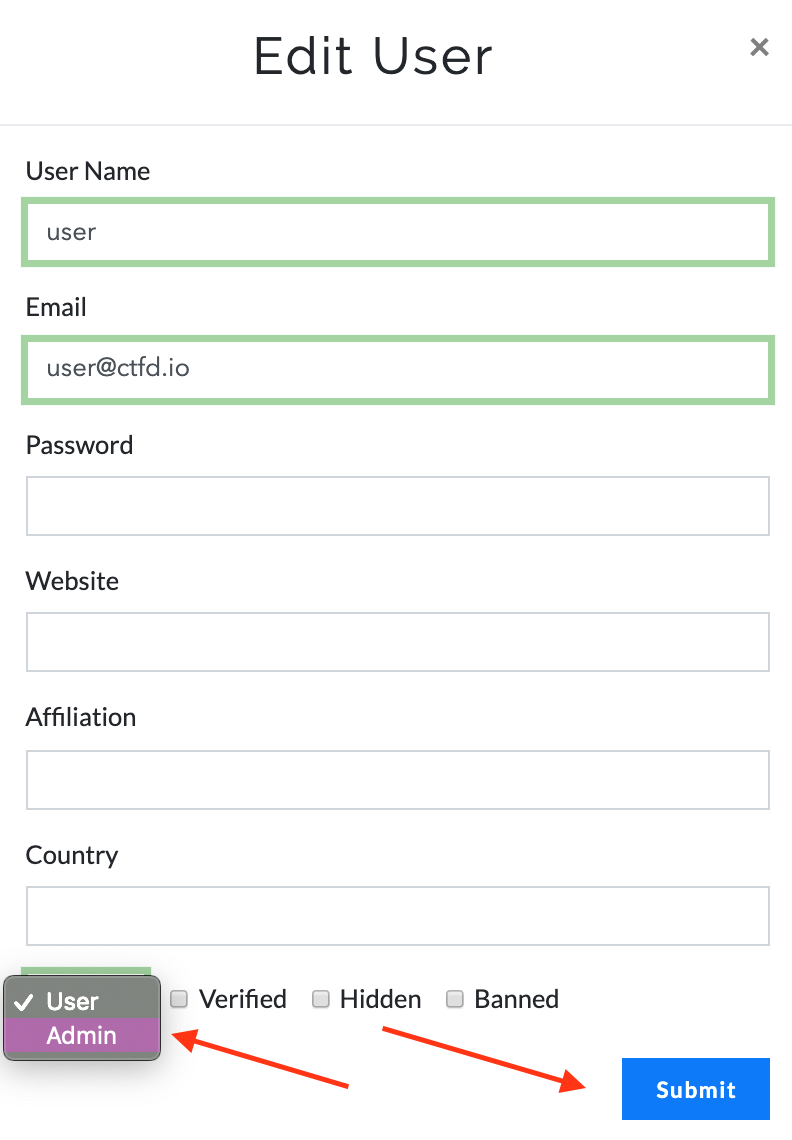Select the Website text box
The image size is (792, 1140).
(x=397, y=642)
